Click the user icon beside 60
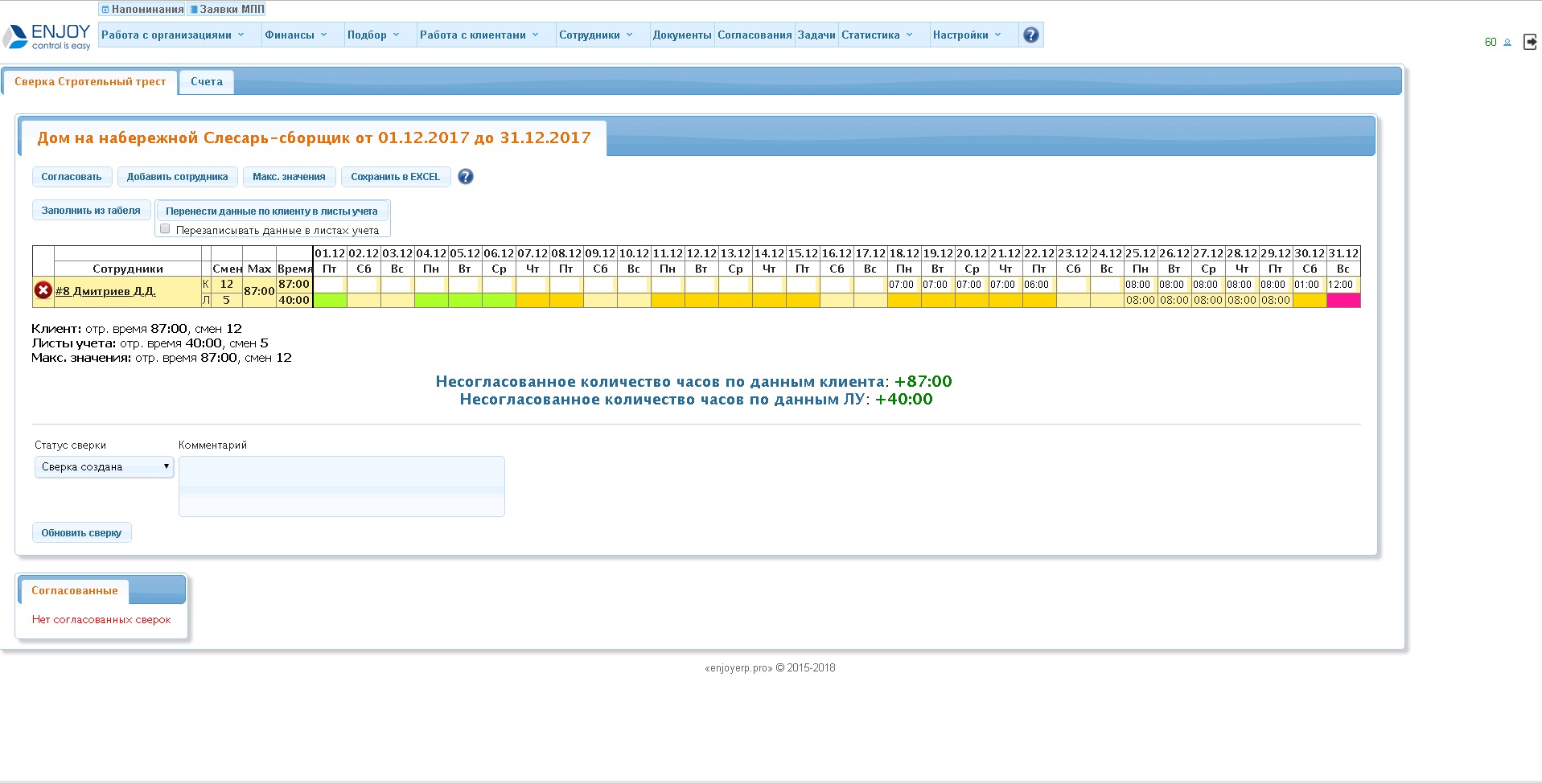Viewport: 1542px width, 784px height. 1507,43
